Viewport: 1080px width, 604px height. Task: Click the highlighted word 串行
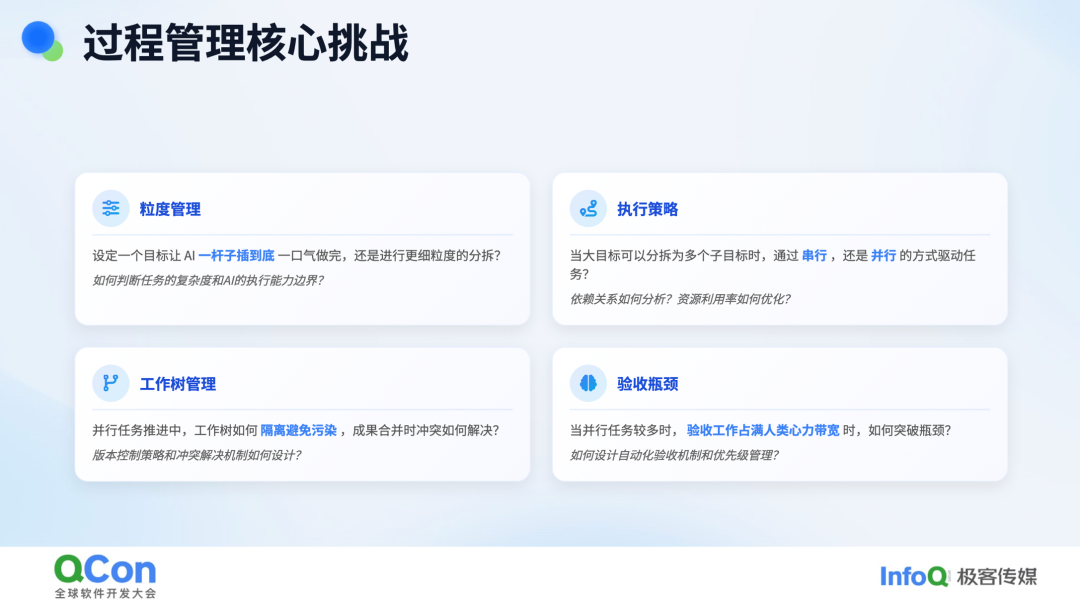click(814, 256)
